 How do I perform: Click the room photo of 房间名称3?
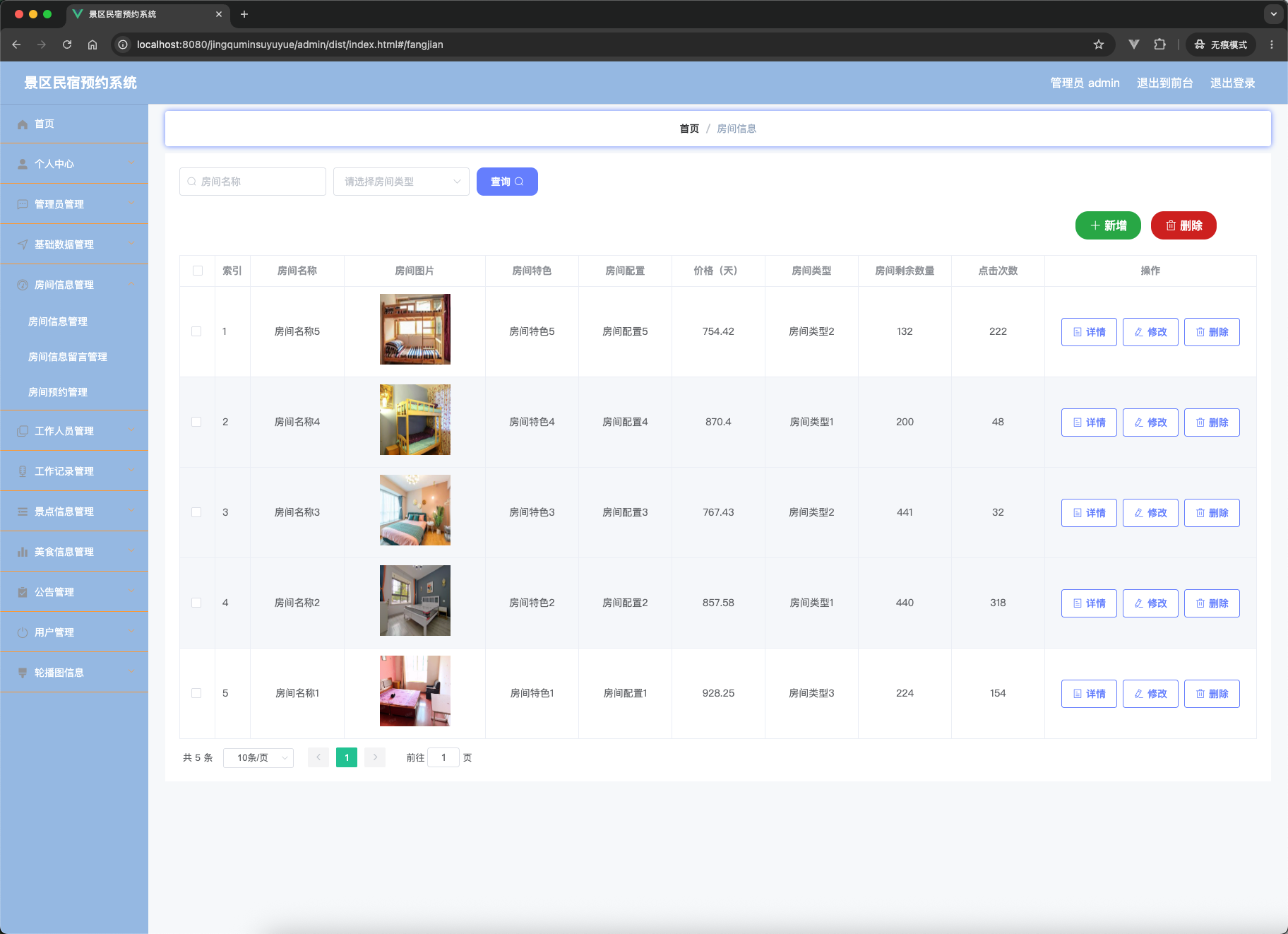(415, 510)
